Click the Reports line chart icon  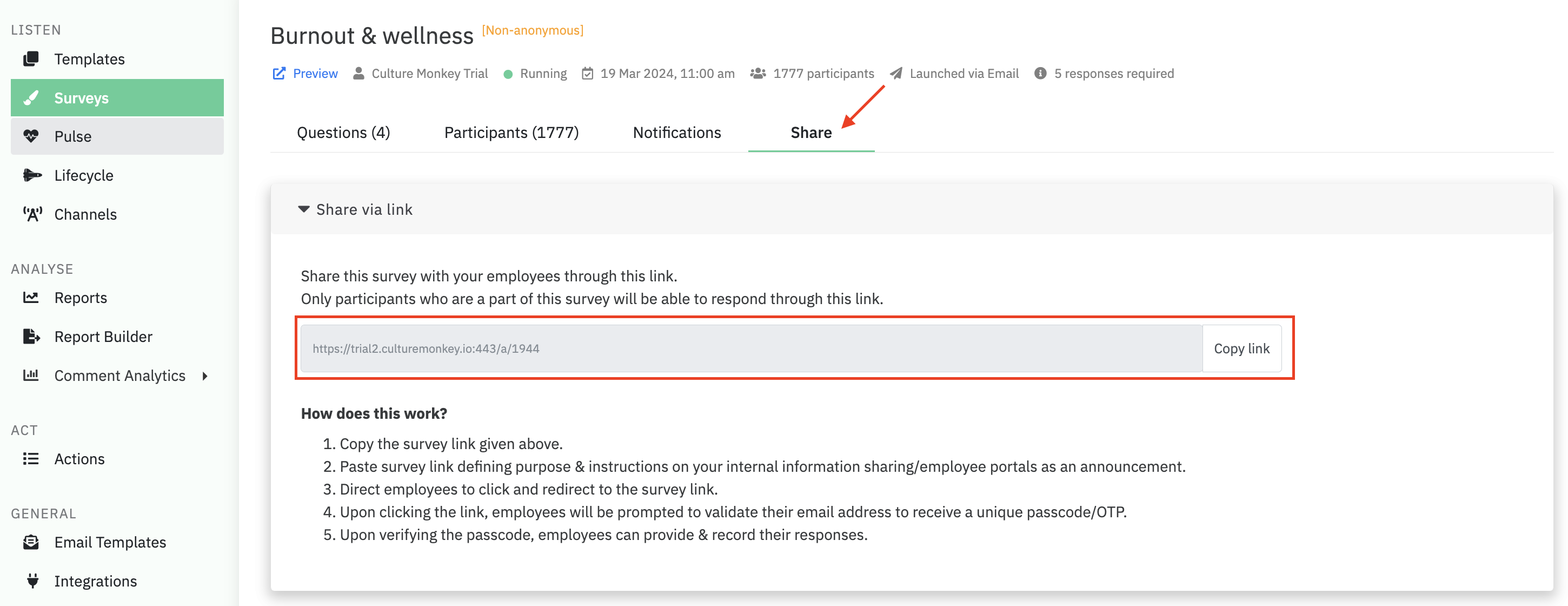pos(30,297)
